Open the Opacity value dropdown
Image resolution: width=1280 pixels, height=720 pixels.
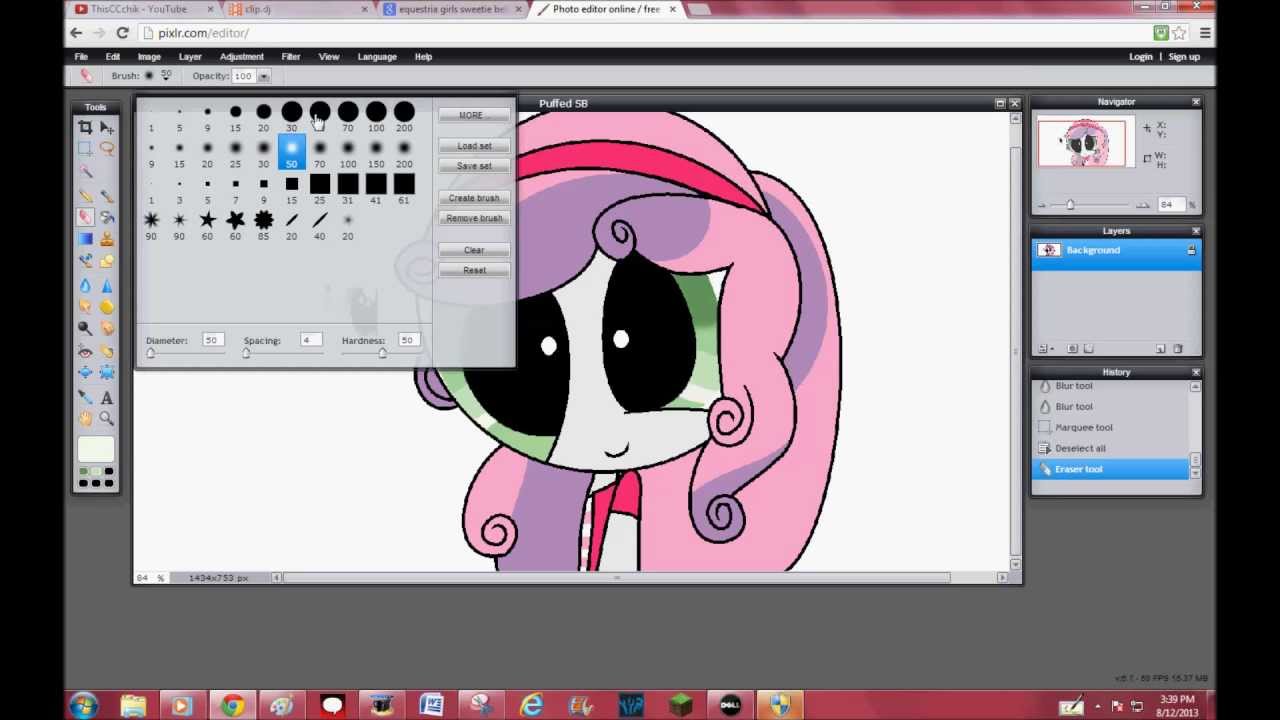[264, 76]
